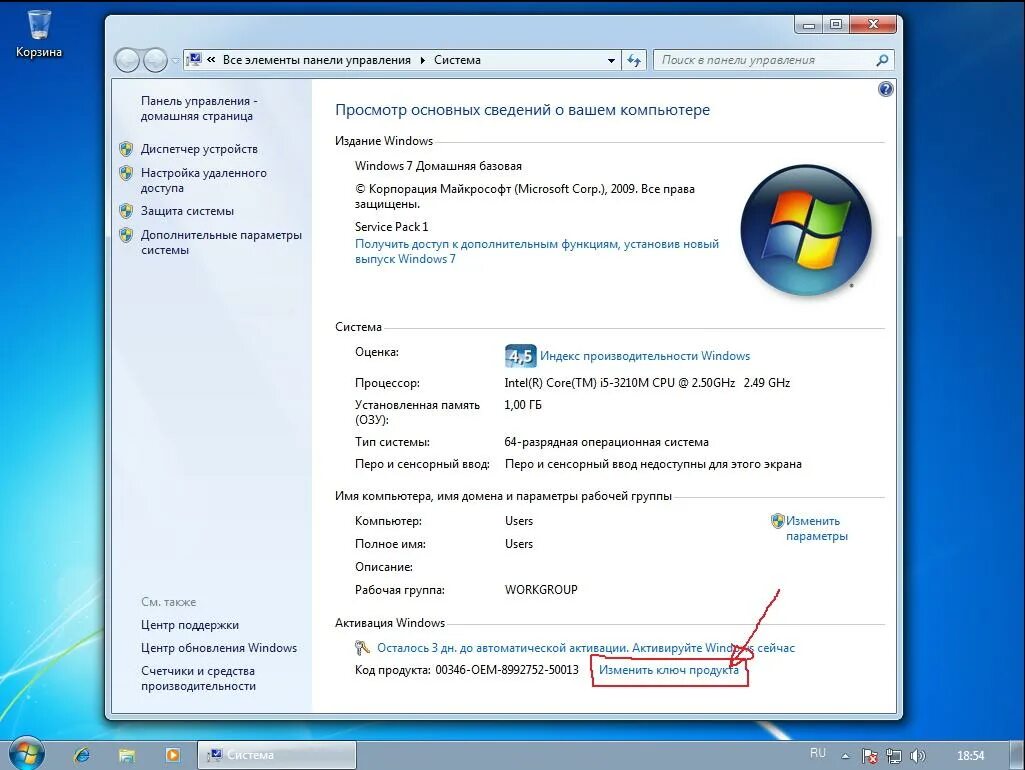Click the "Windows 7 Домашняя базовая" text
This screenshot has height=770, width=1025.
[x=438, y=166]
